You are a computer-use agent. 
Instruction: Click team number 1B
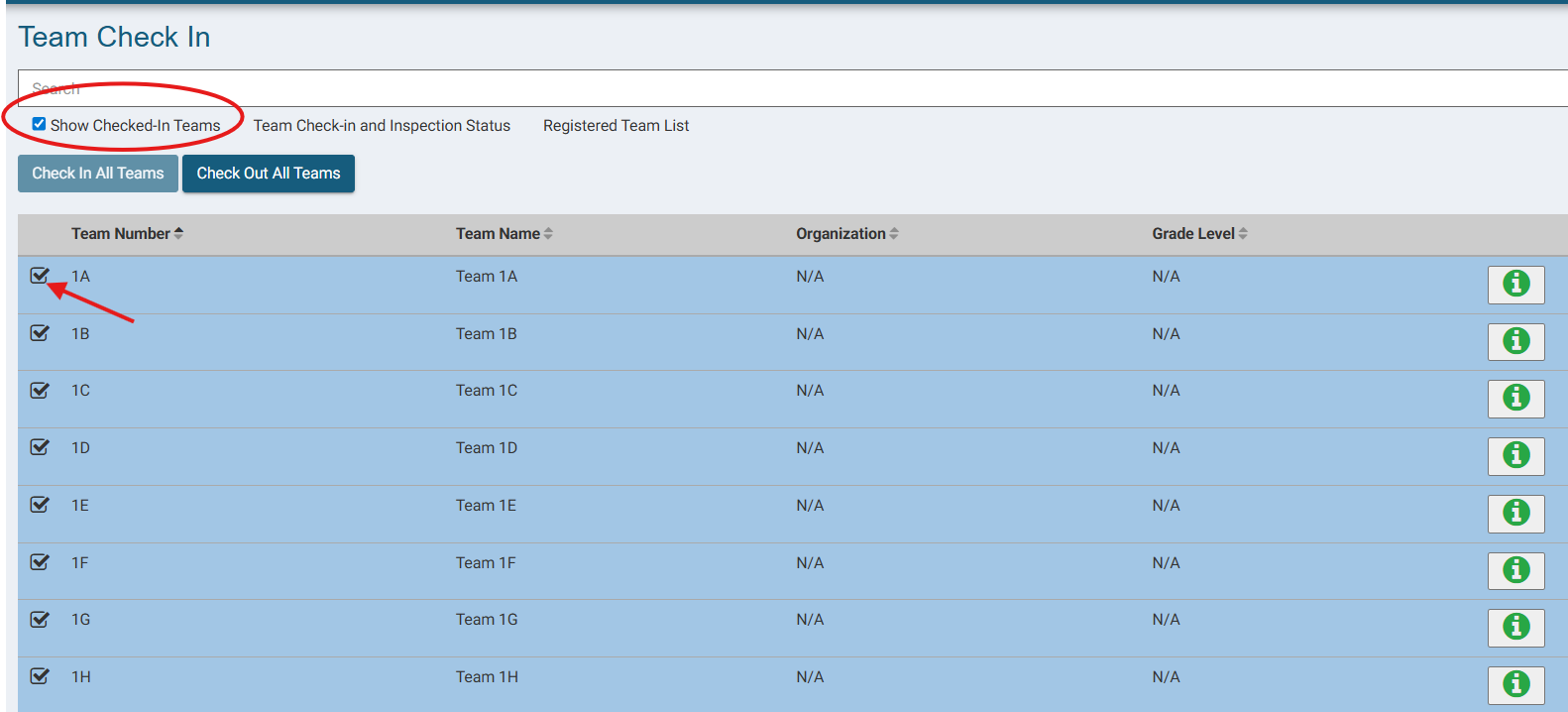[x=80, y=334]
